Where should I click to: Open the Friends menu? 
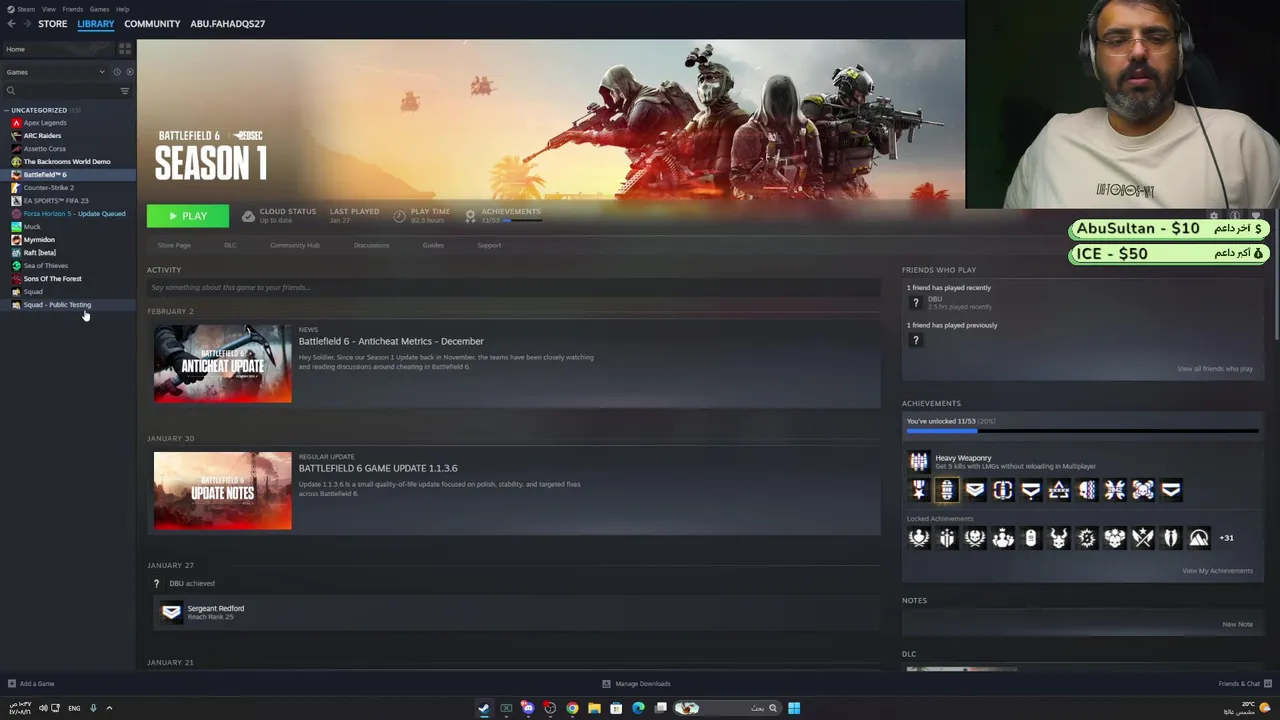pyautogui.click(x=72, y=9)
